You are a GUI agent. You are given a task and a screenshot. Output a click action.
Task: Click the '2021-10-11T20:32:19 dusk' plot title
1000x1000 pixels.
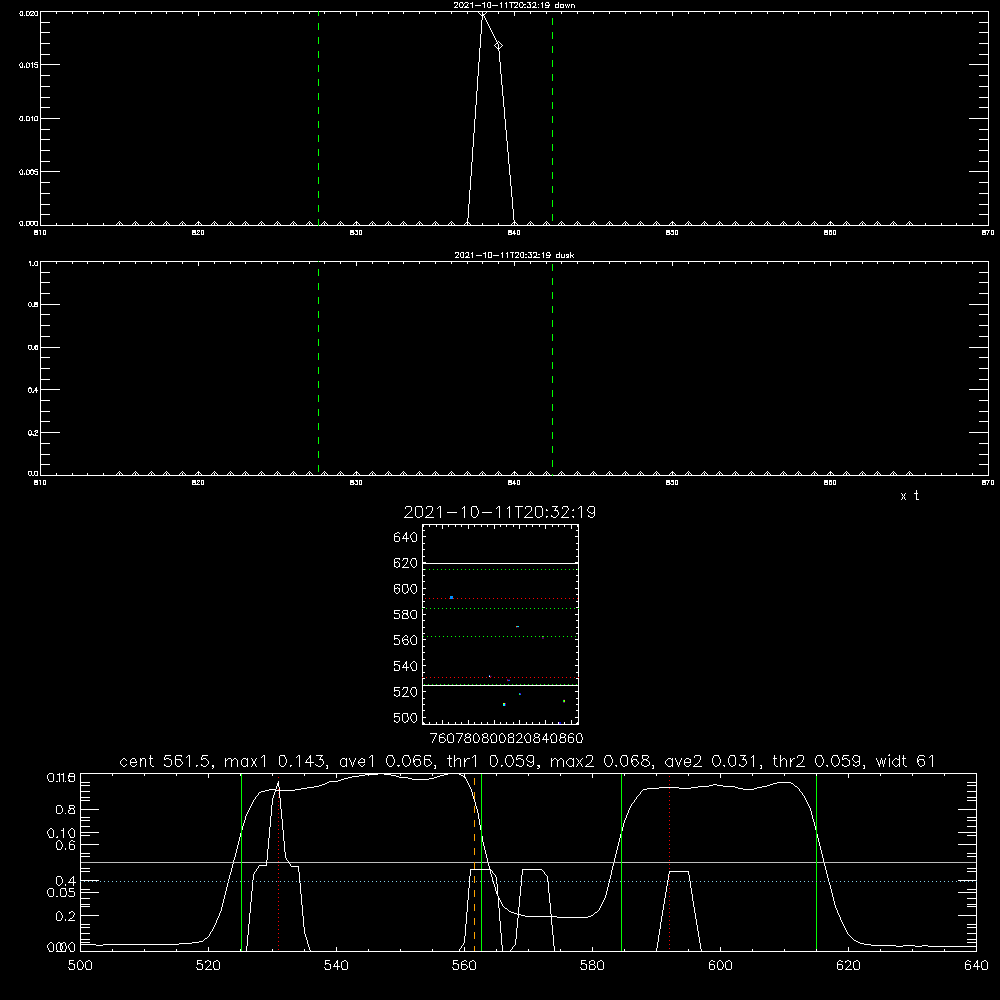click(x=514, y=254)
